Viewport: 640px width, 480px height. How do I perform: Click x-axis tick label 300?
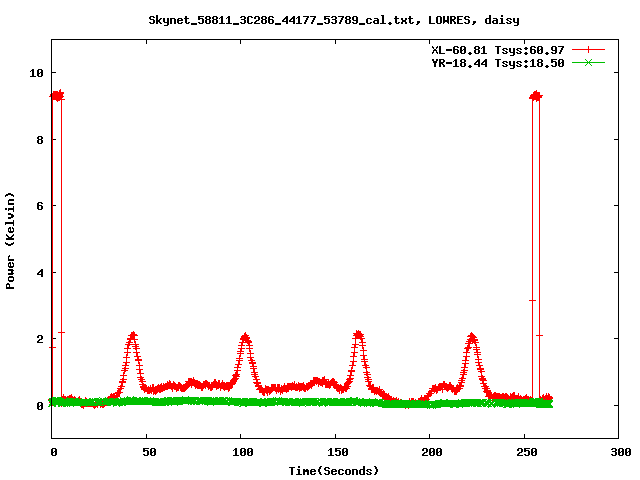tap(621, 452)
